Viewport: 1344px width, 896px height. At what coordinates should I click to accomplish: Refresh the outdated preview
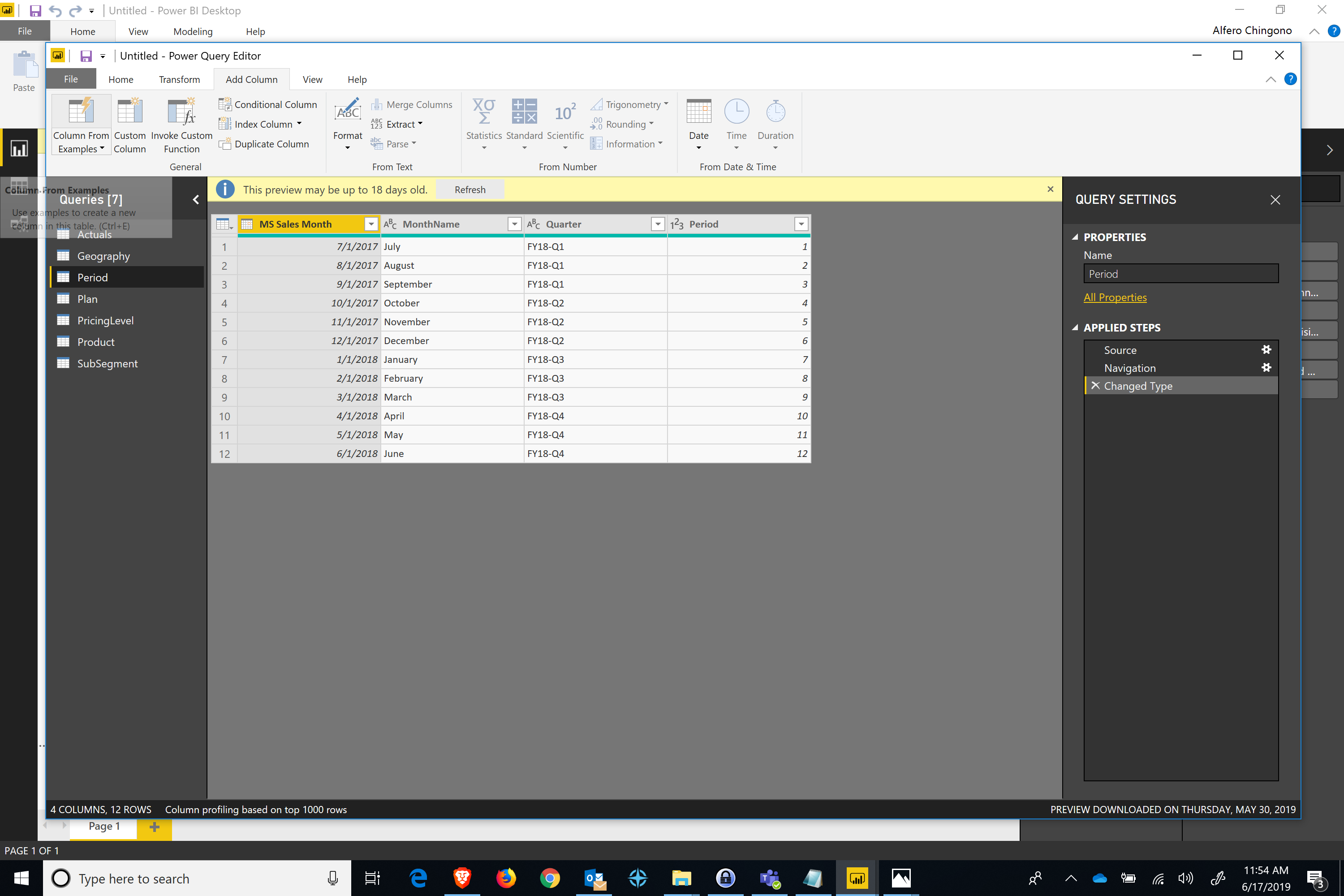[x=470, y=190]
